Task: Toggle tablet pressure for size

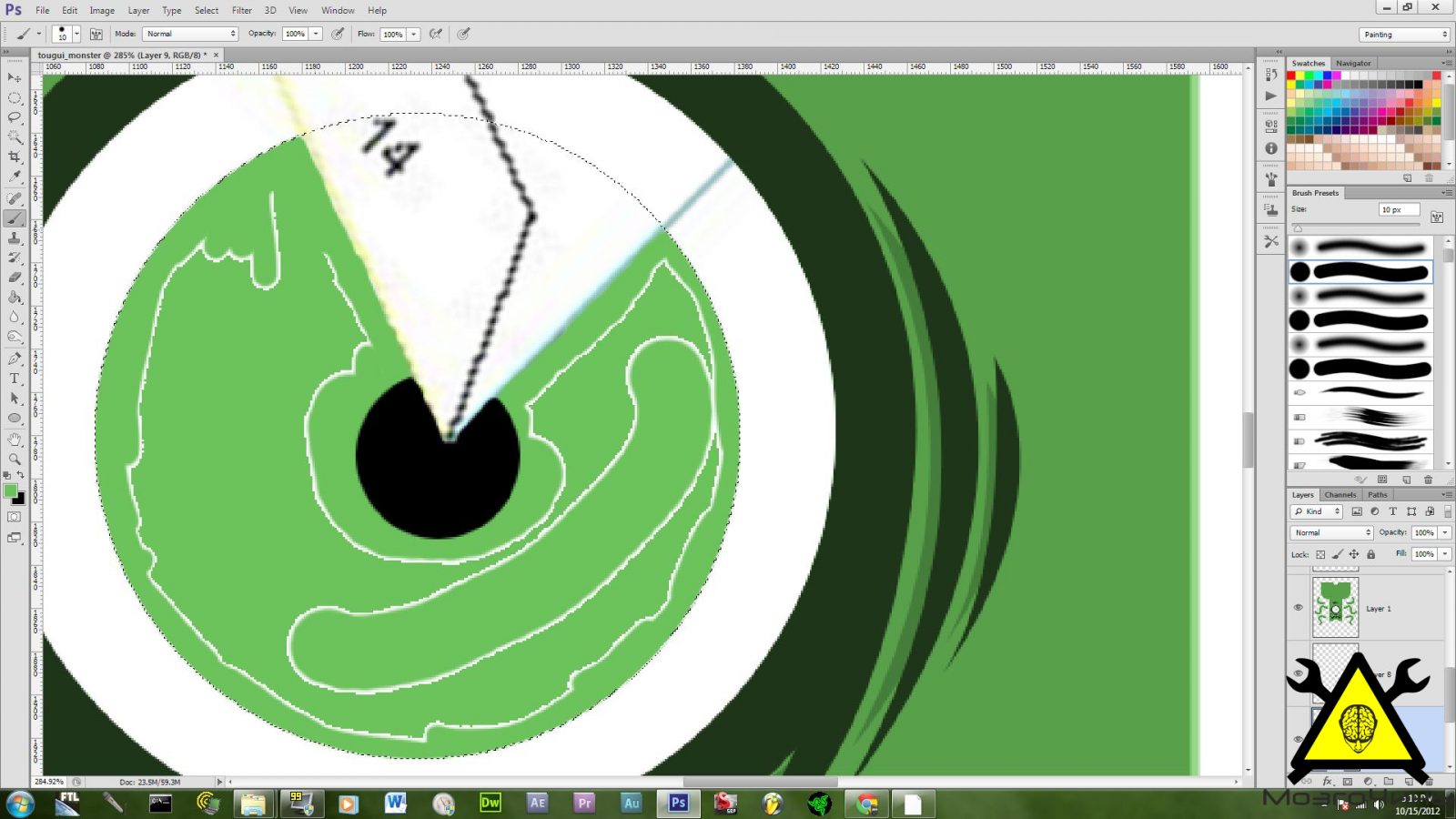Action: click(463, 34)
